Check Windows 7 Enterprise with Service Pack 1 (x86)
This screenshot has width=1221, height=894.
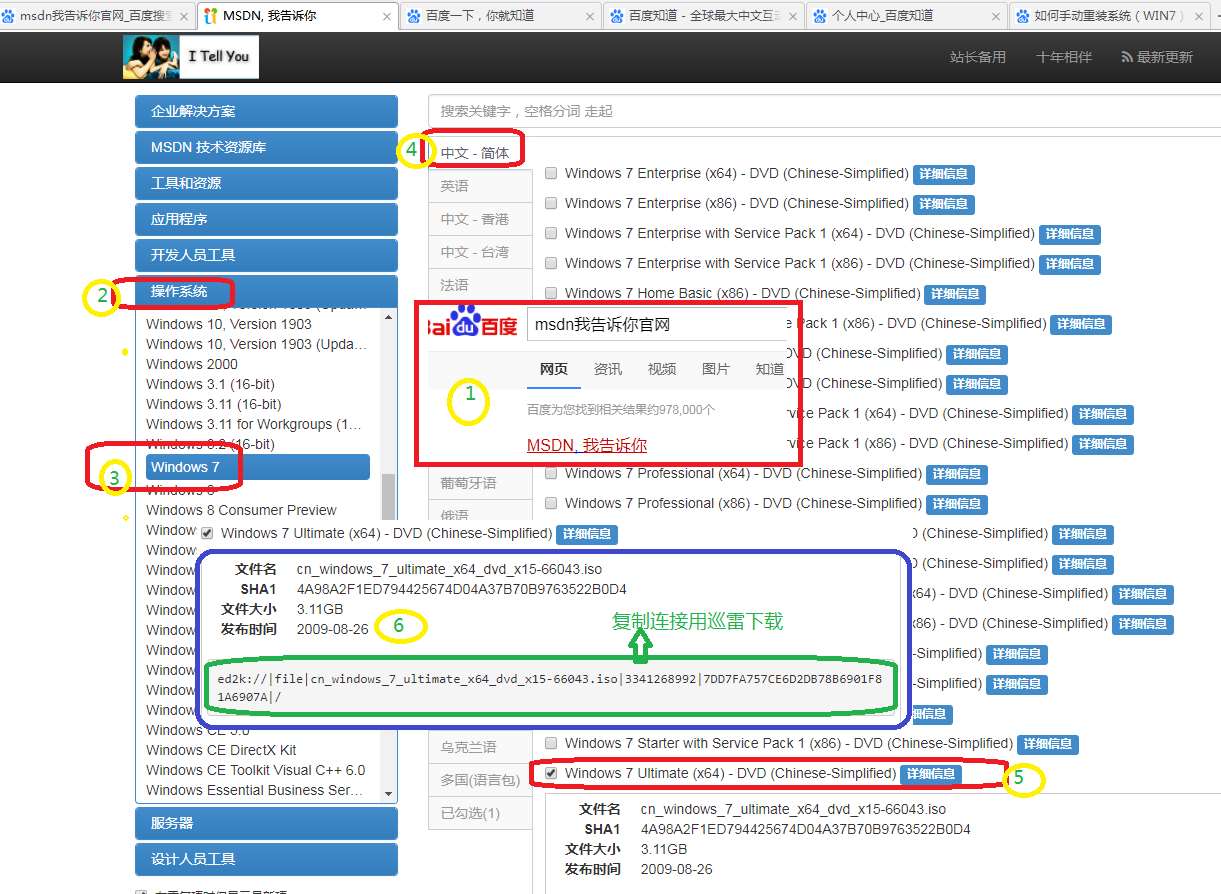coord(551,263)
